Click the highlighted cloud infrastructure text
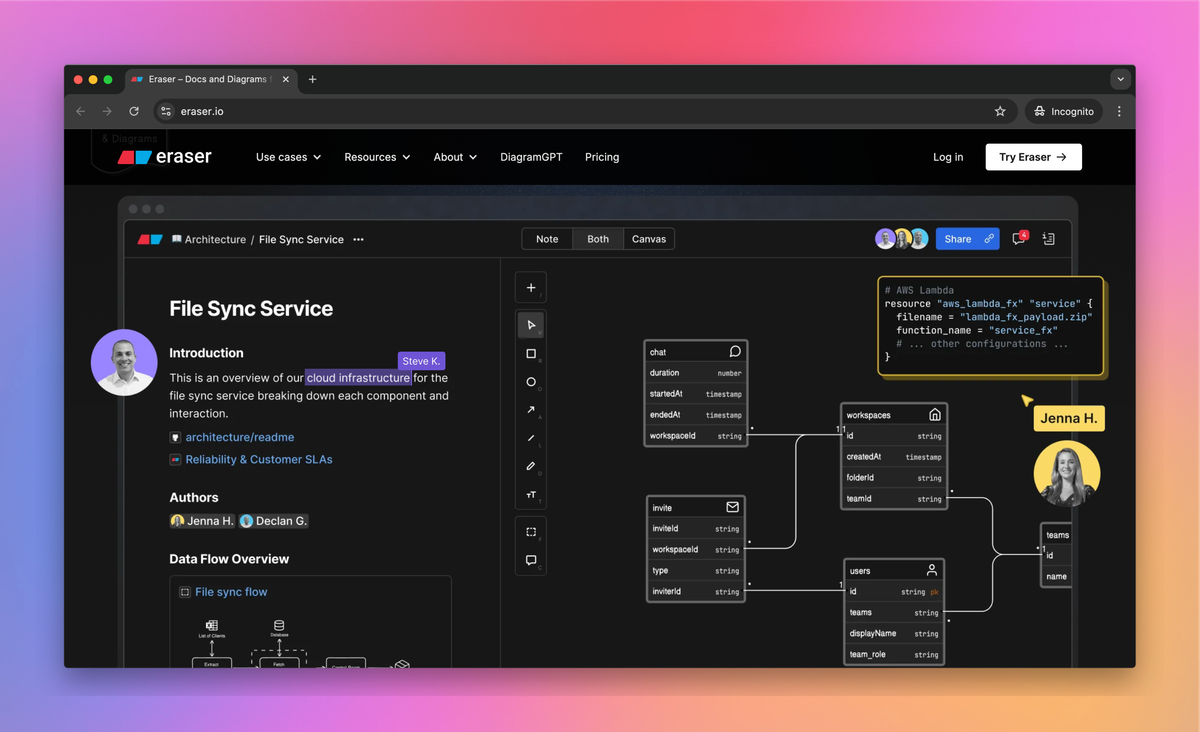The width and height of the screenshot is (1200, 732). tap(358, 378)
